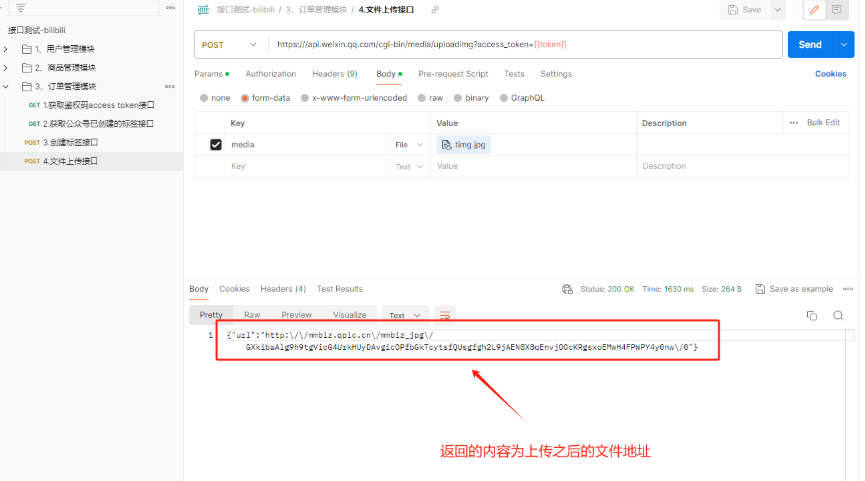This screenshot has width=865, height=481.
Task: Click the pencil edit icon
Action: [x=814, y=9]
